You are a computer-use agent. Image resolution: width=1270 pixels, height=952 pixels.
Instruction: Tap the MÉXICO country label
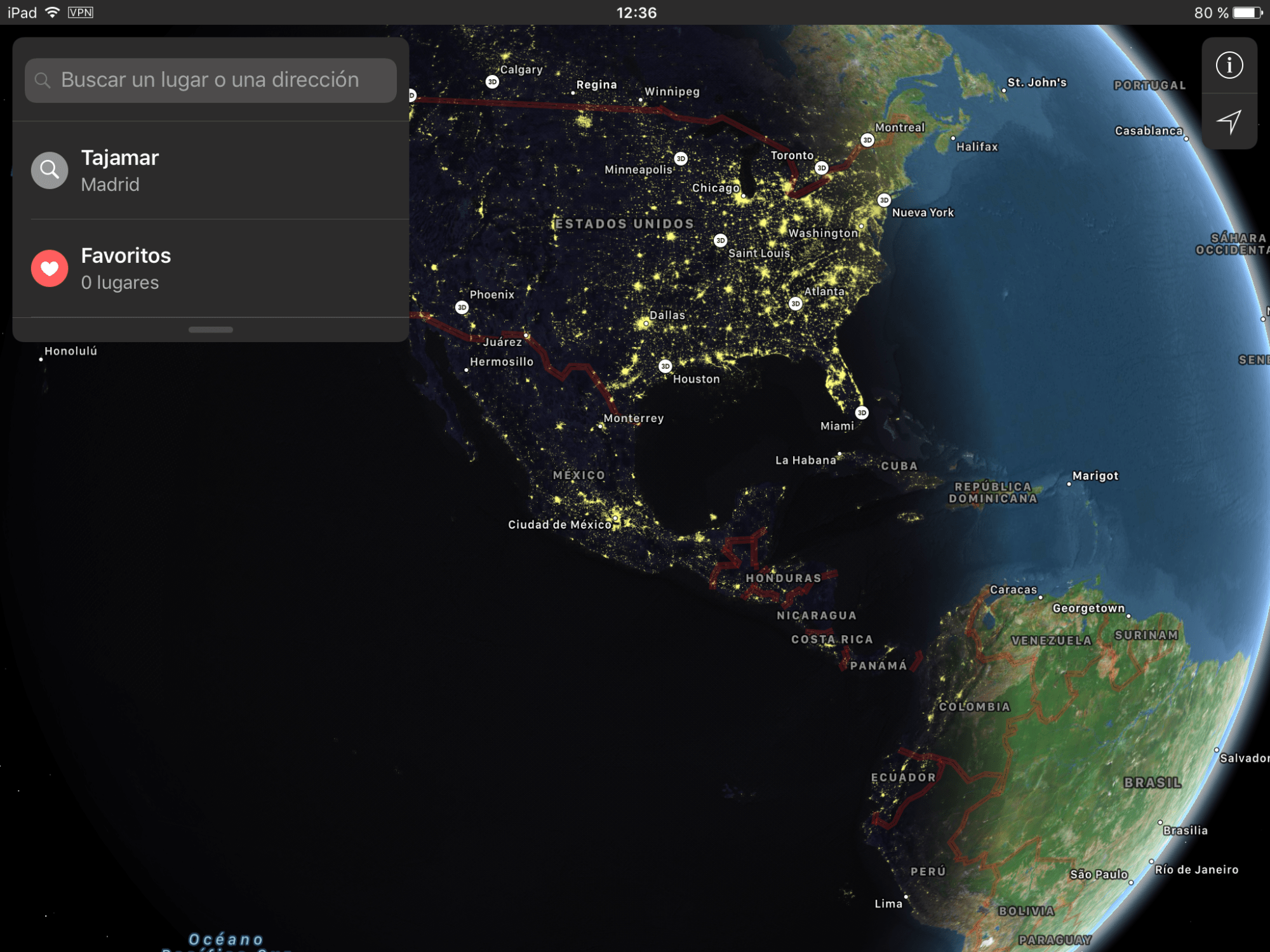[x=579, y=475]
